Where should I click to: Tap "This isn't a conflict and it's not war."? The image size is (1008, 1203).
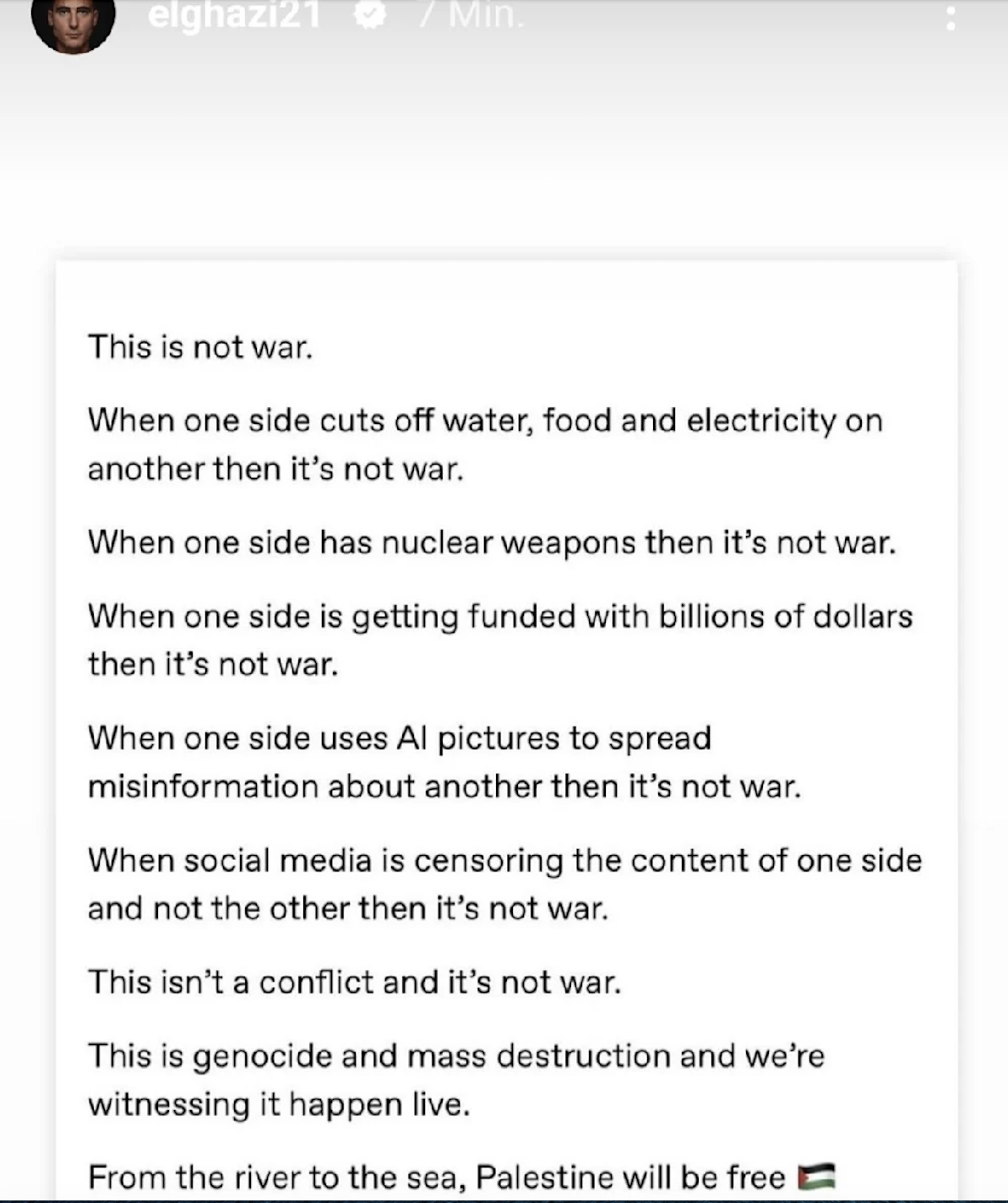coord(354,983)
